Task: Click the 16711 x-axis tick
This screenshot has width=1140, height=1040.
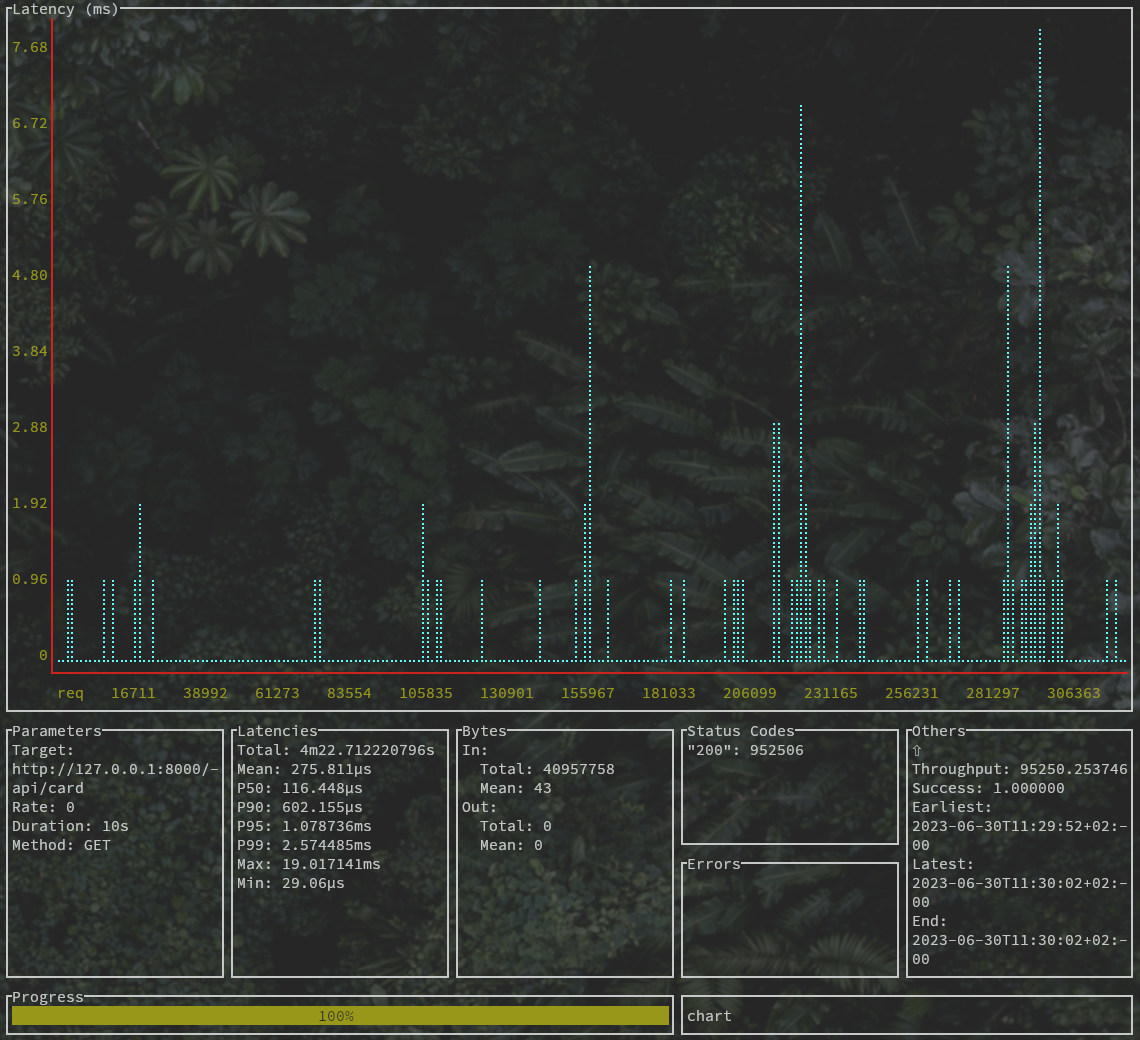Action: click(x=133, y=693)
